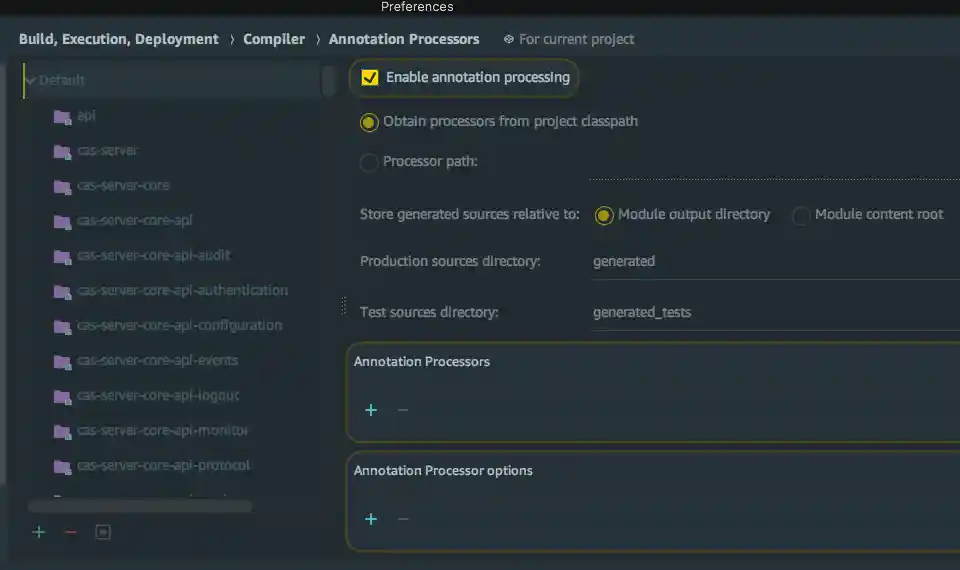Remove selected profile with red minus icon

point(70,532)
